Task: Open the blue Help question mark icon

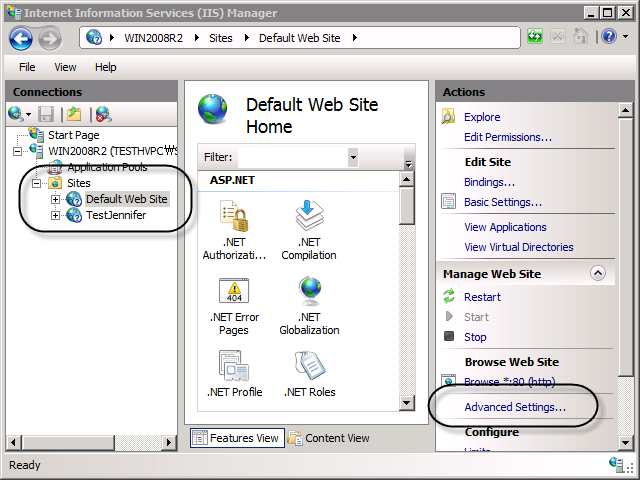Action: 609,37
